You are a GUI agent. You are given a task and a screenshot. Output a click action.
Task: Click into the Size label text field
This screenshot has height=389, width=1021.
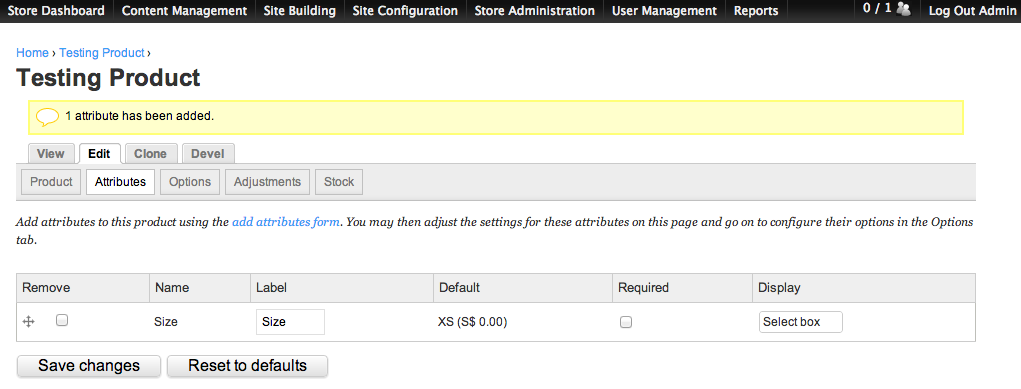(x=290, y=322)
